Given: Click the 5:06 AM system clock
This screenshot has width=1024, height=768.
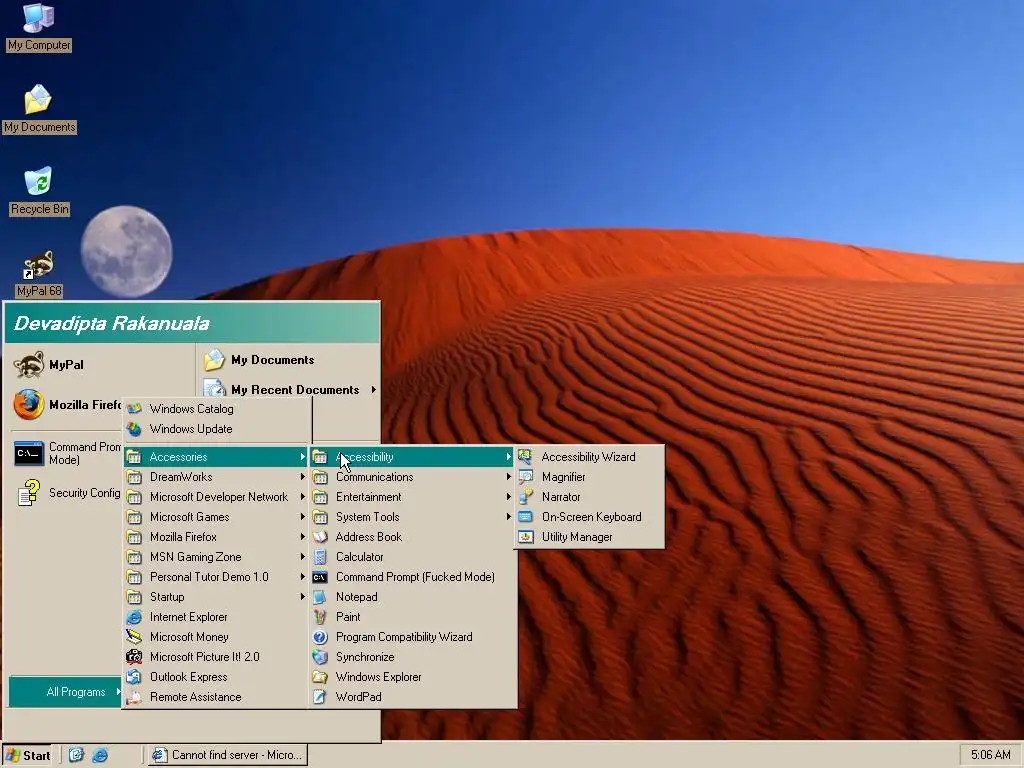Looking at the screenshot, I should 990,755.
